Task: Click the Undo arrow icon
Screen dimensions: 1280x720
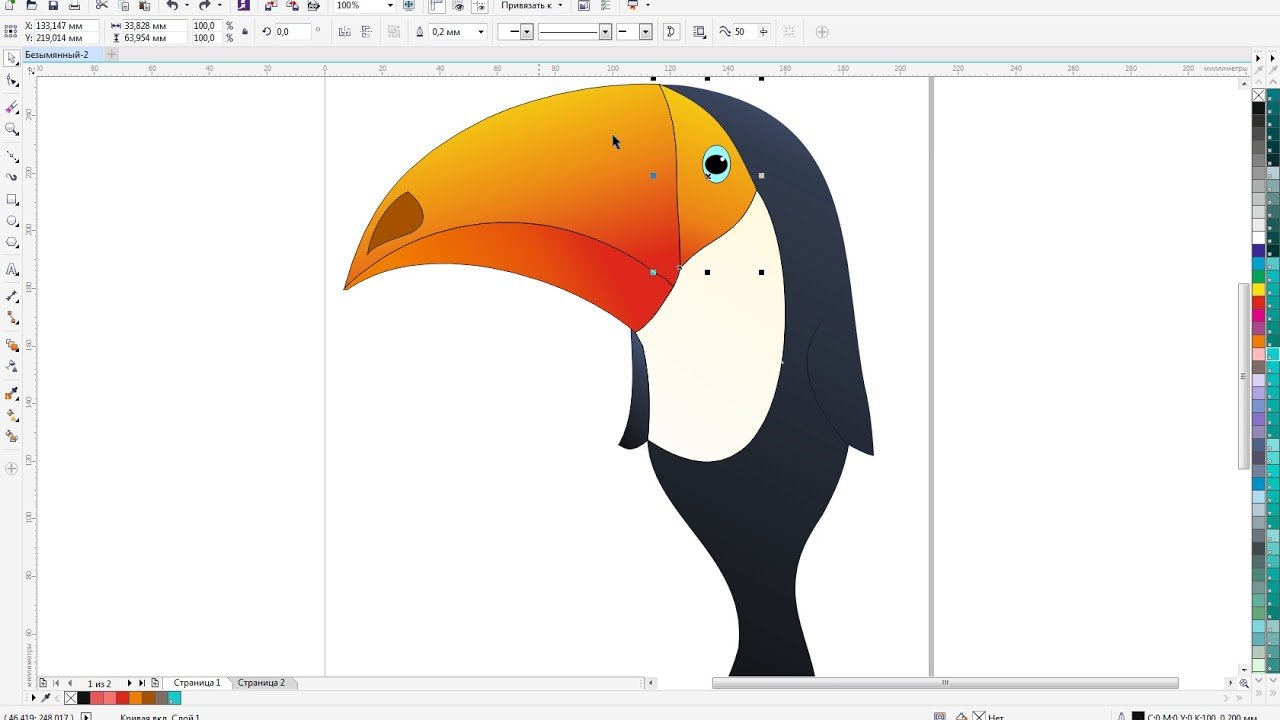Action: (172, 6)
